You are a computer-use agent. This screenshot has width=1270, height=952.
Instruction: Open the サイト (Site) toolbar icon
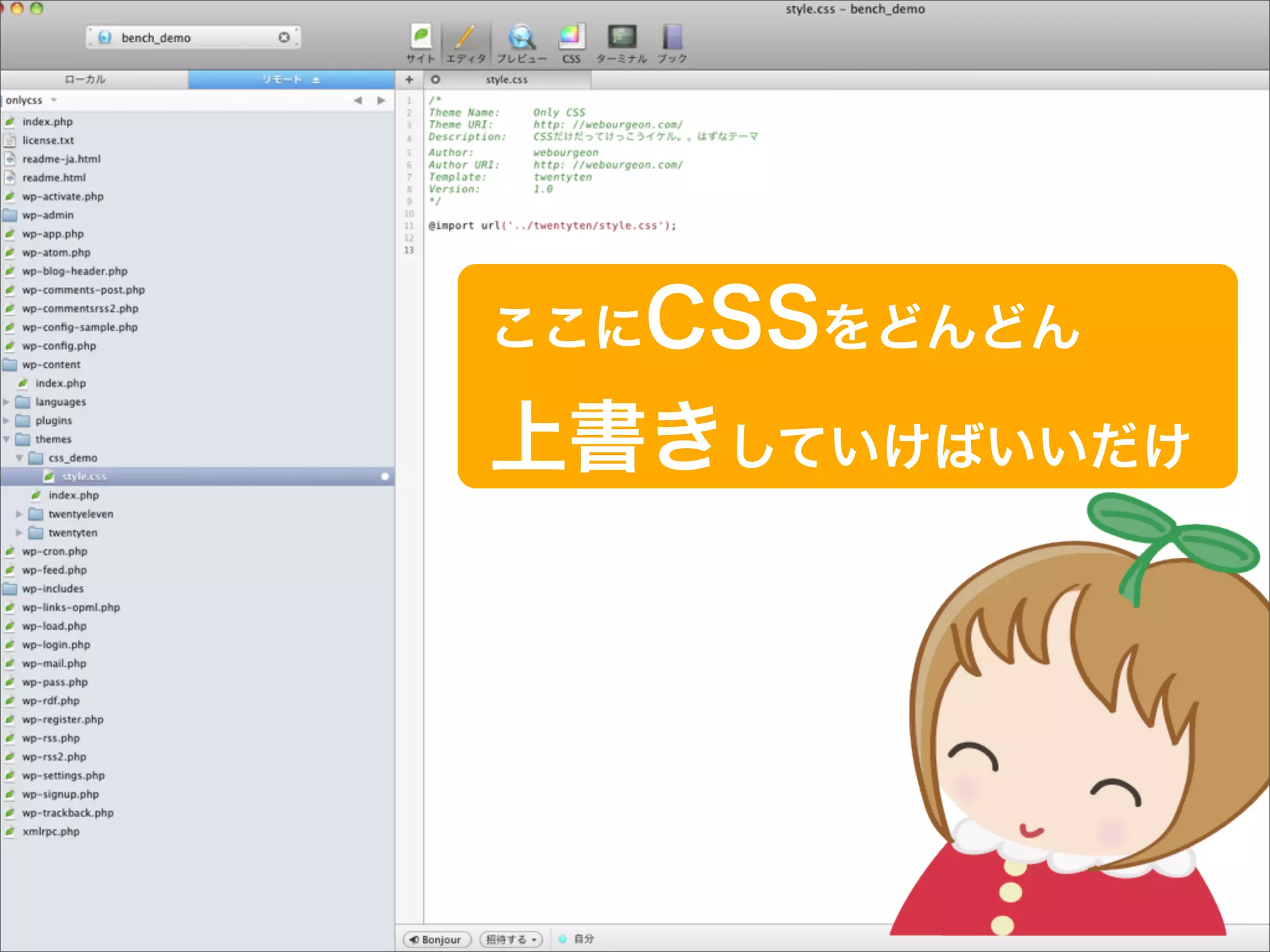click(420, 43)
